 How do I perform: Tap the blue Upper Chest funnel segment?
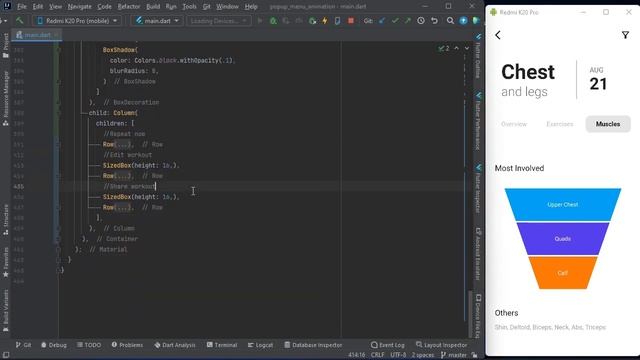click(x=563, y=204)
